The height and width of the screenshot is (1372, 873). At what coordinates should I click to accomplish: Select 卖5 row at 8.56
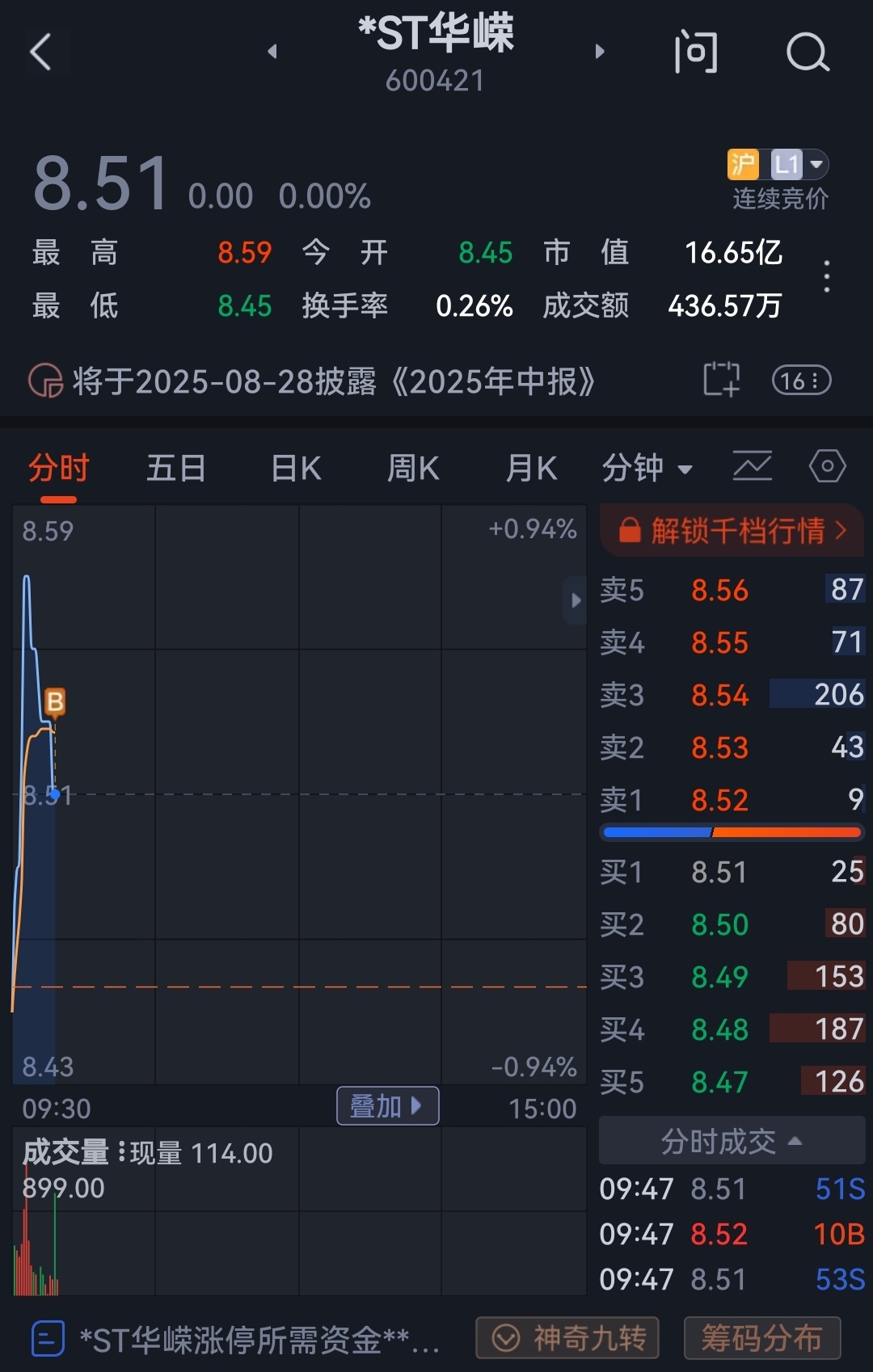732,590
